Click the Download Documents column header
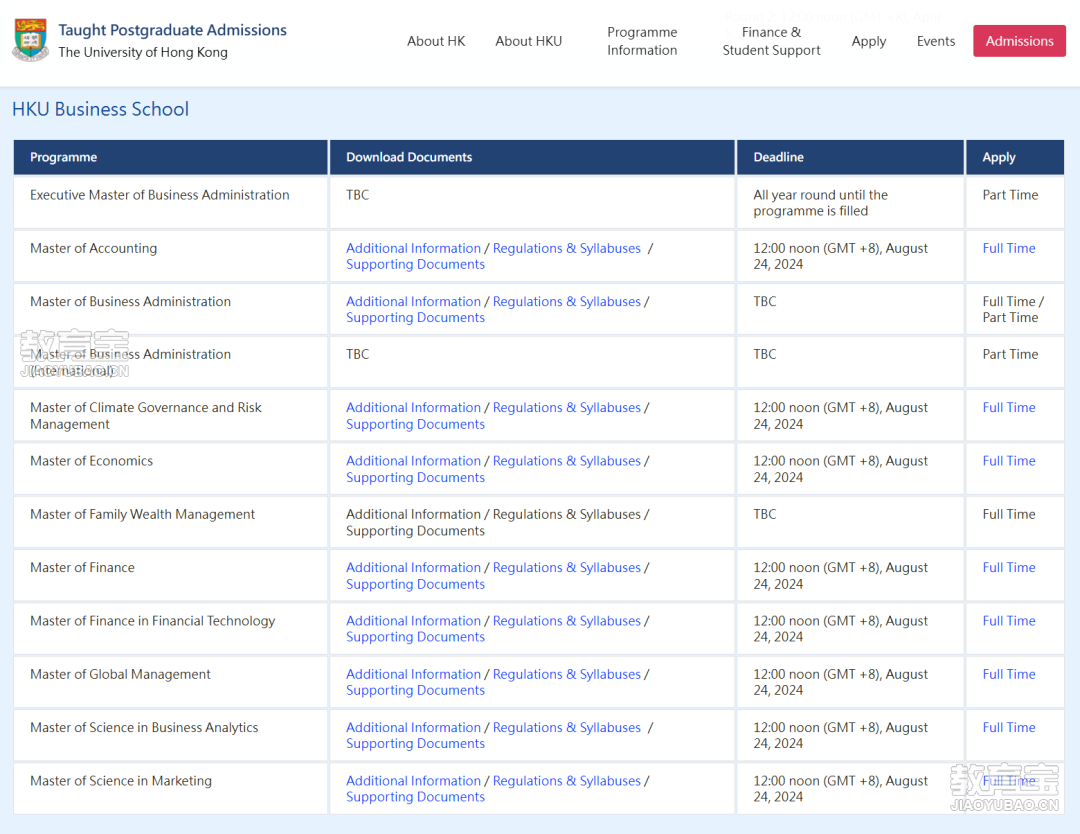This screenshot has height=834, width=1080. (532, 157)
